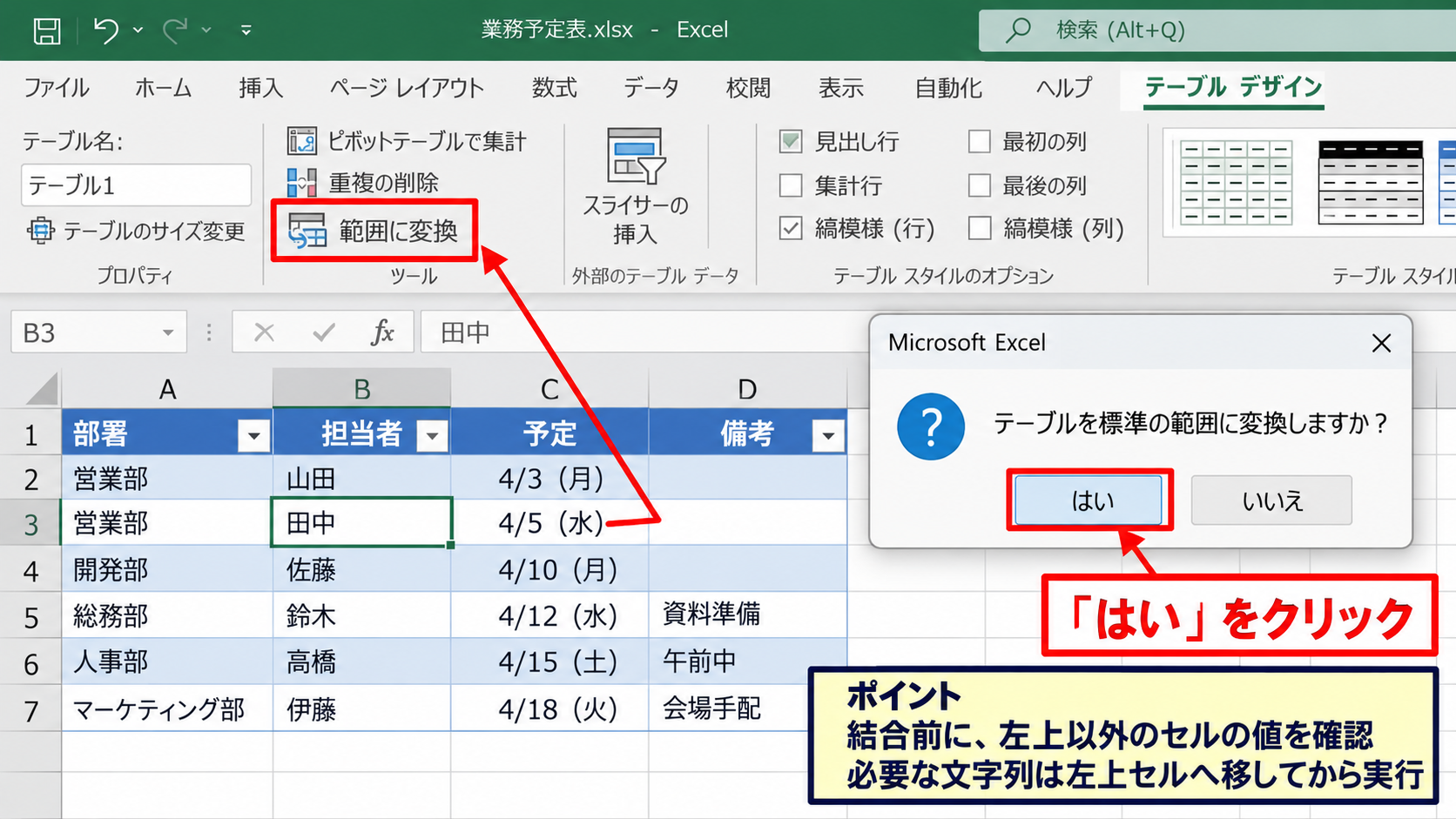Toggle the 見出し行 checkbox
The image size is (1456, 819).
pyautogui.click(x=791, y=141)
